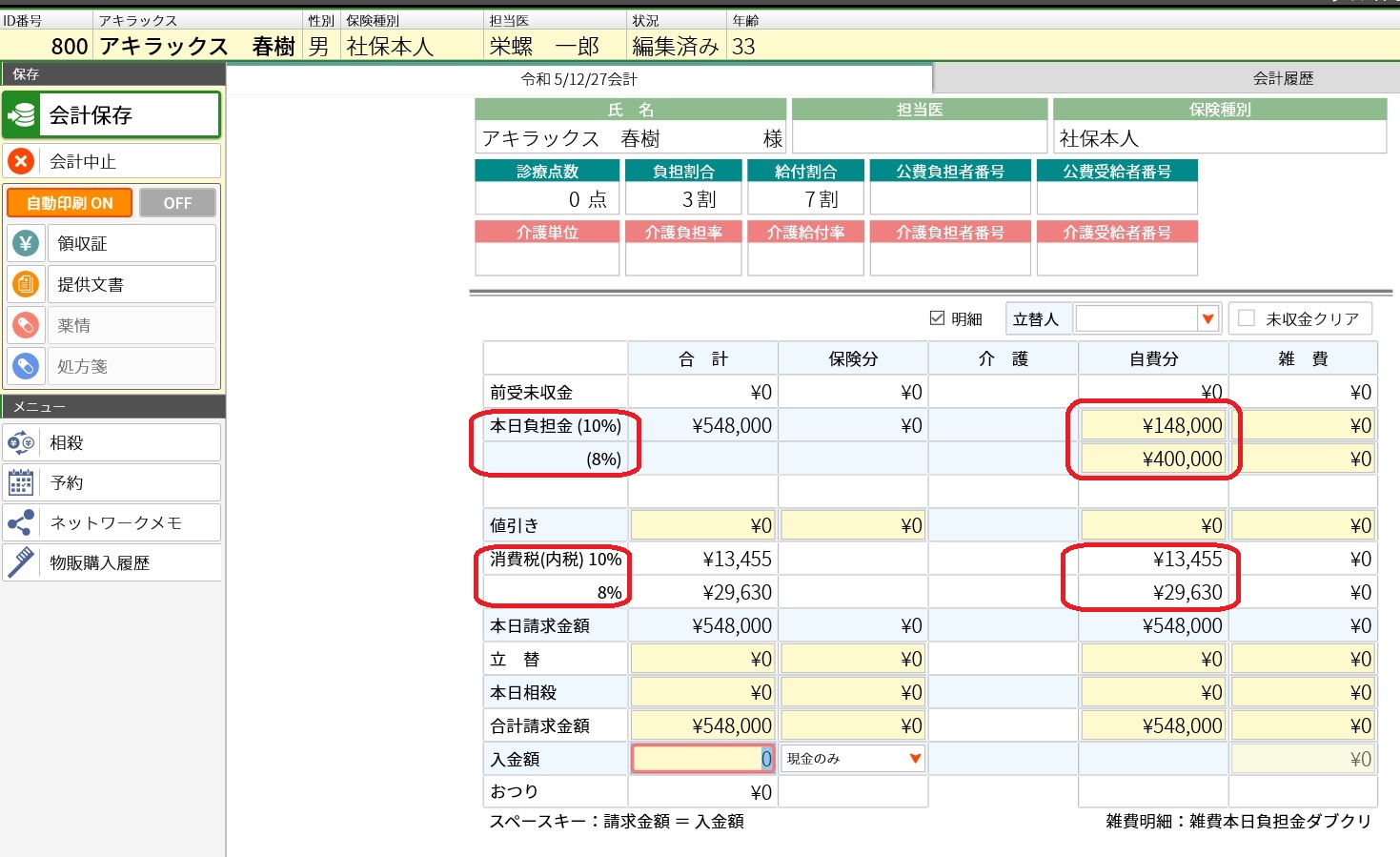Screen dimensions: 1400x857
Task: Click the yen 領収証 icon
Action: click(x=26, y=244)
